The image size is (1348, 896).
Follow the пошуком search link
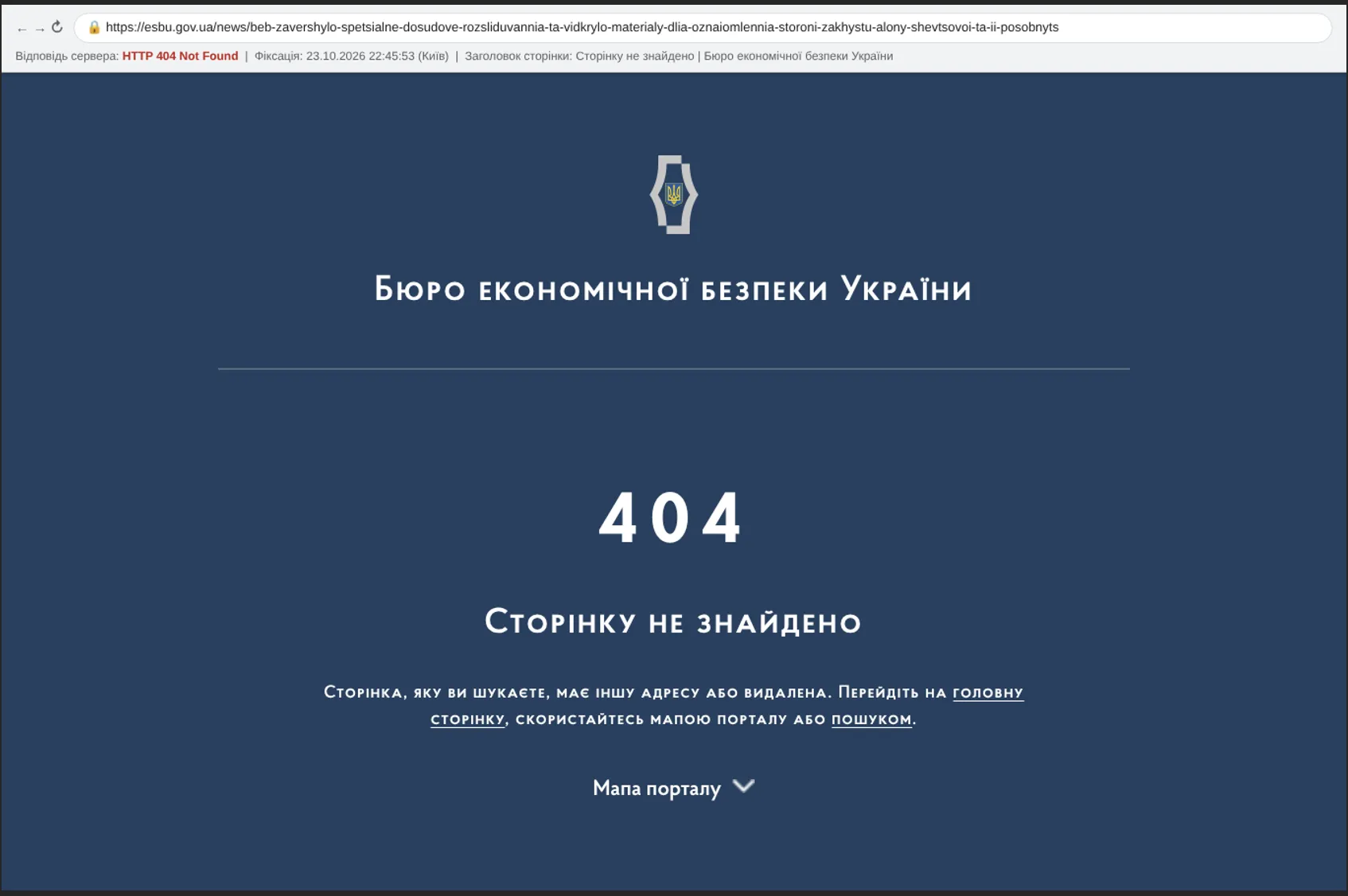click(871, 719)
